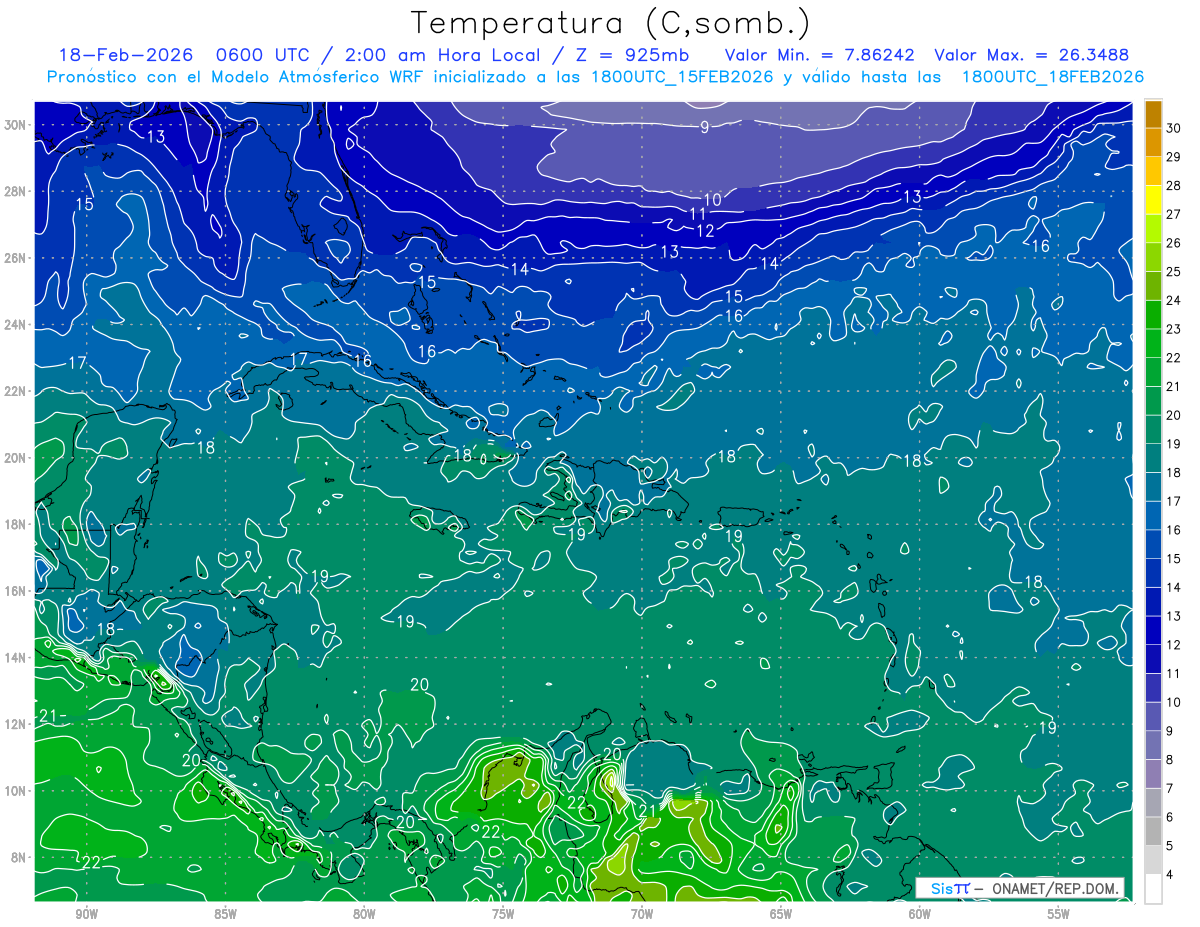The height and width of the screenshot is (927, 1200).
Task: Click the "22N" latitude axis label
Action: [x=15, y=391]
